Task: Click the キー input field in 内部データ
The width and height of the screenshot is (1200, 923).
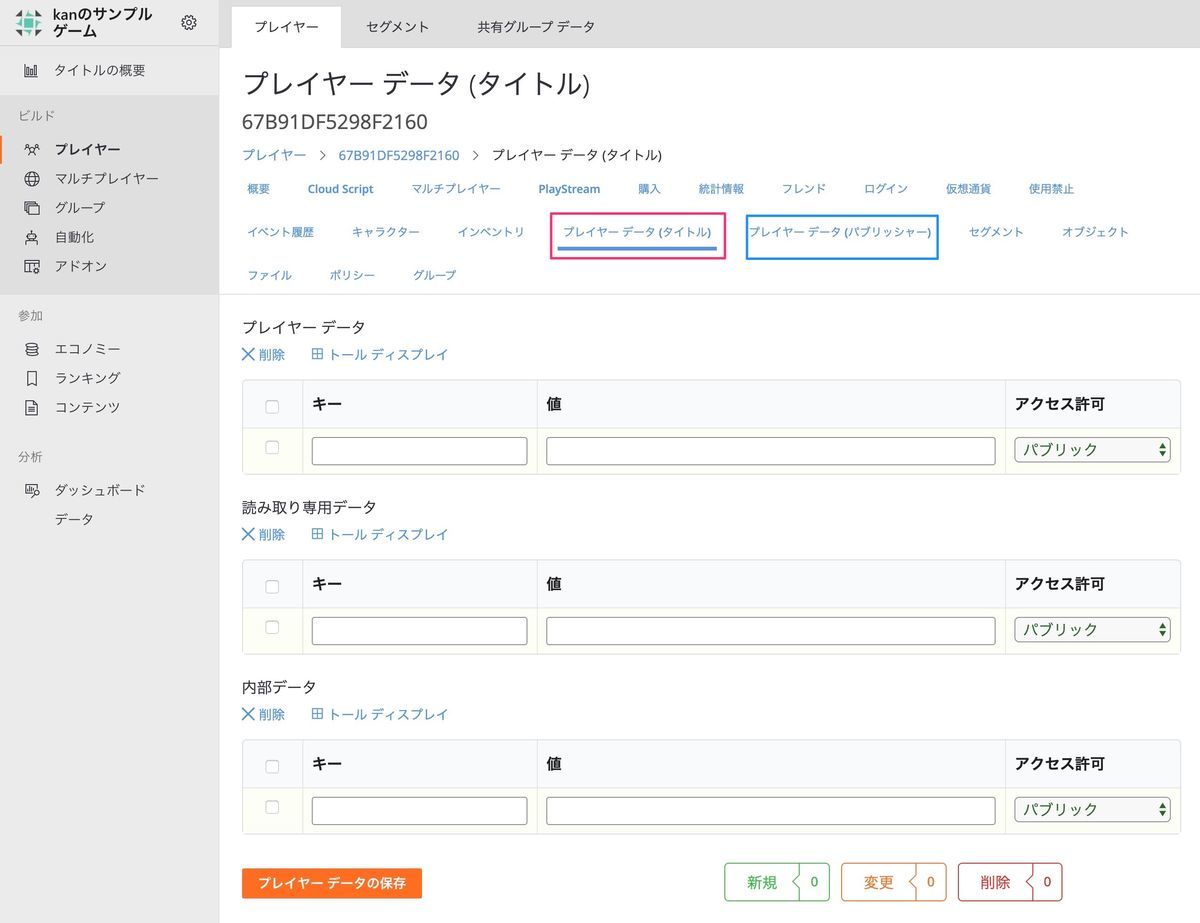Action: coord(419,810)
